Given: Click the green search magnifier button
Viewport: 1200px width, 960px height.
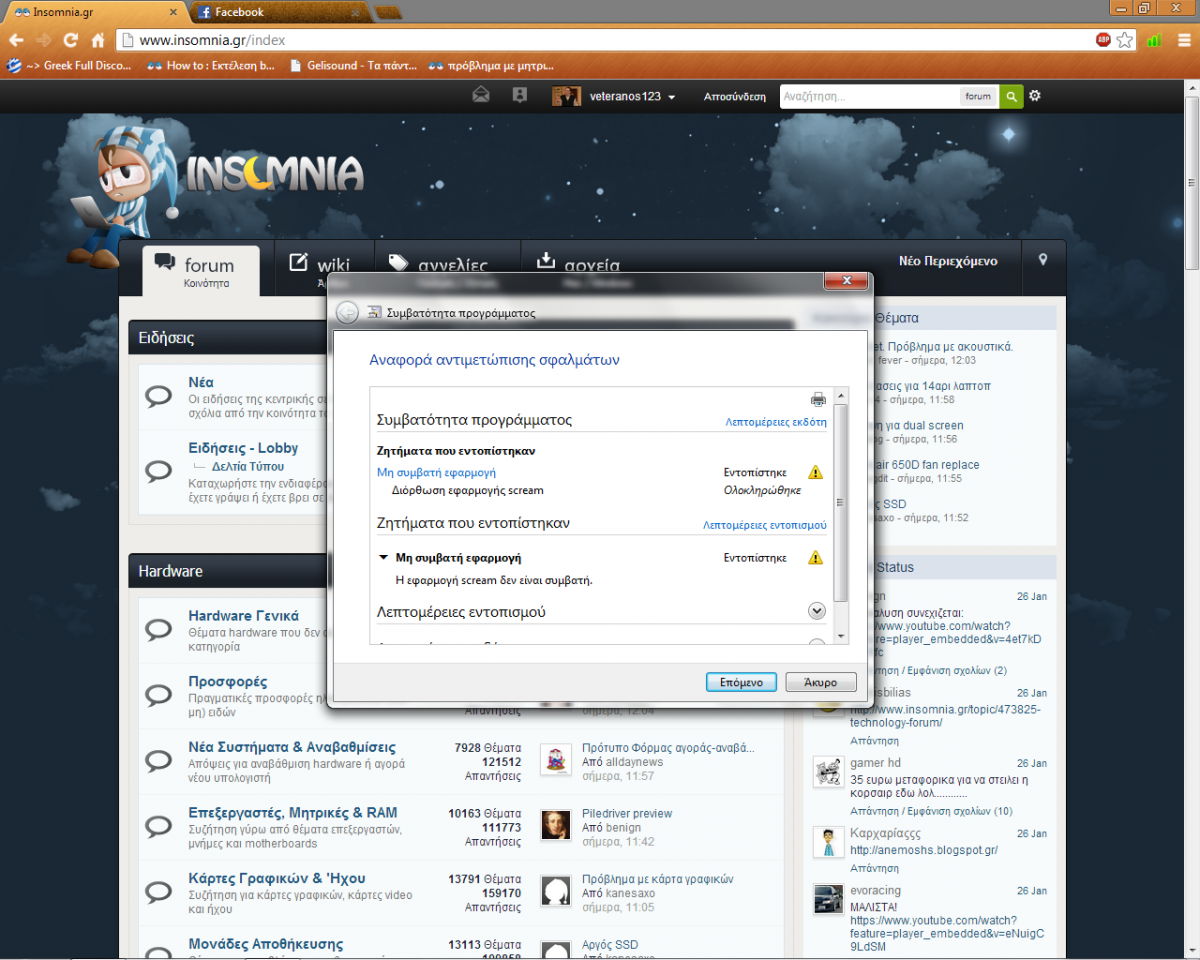Looking at the screenshot, I should tap(1012, 96).
